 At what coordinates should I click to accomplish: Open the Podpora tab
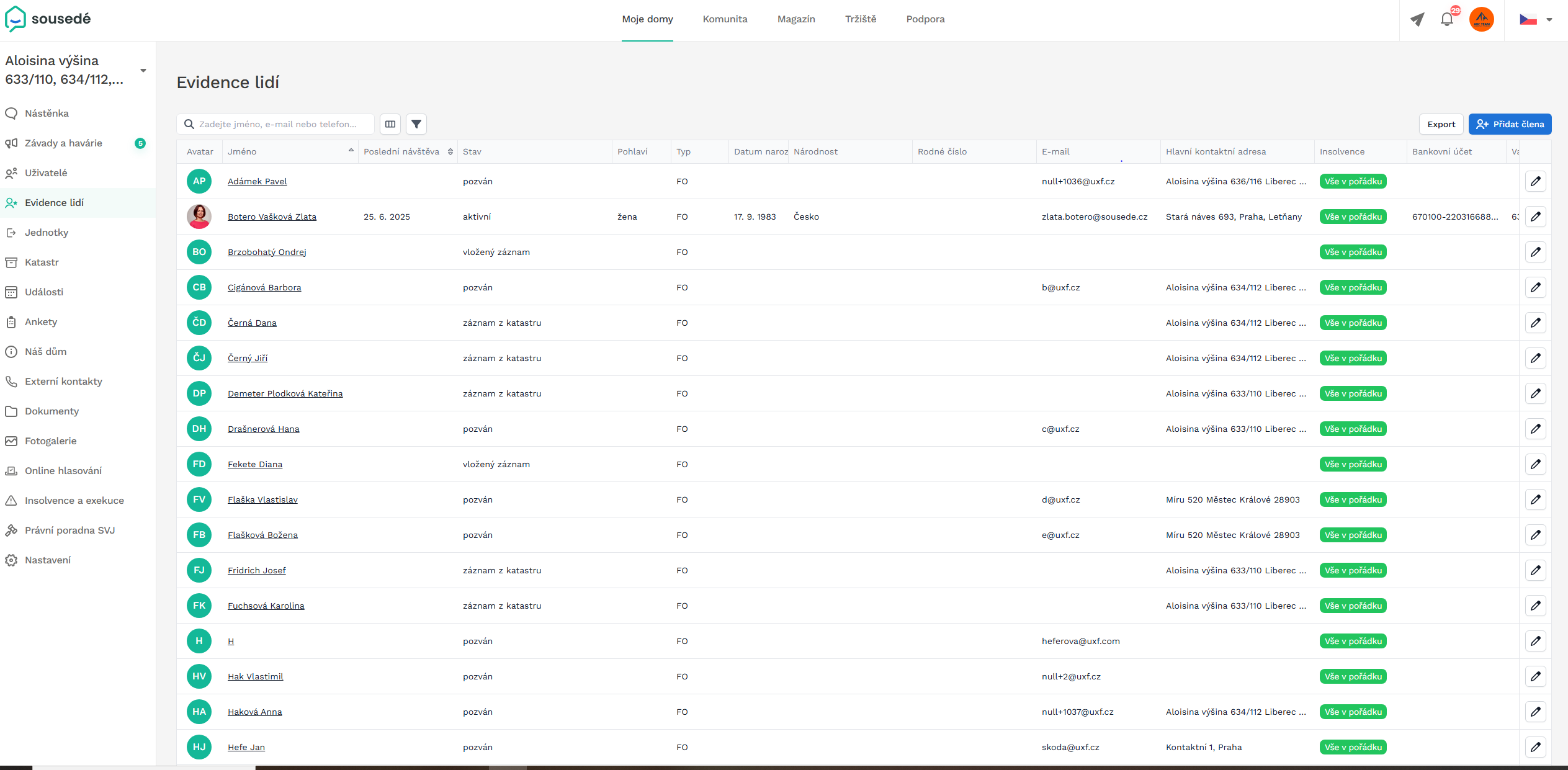tap(925, 19)
